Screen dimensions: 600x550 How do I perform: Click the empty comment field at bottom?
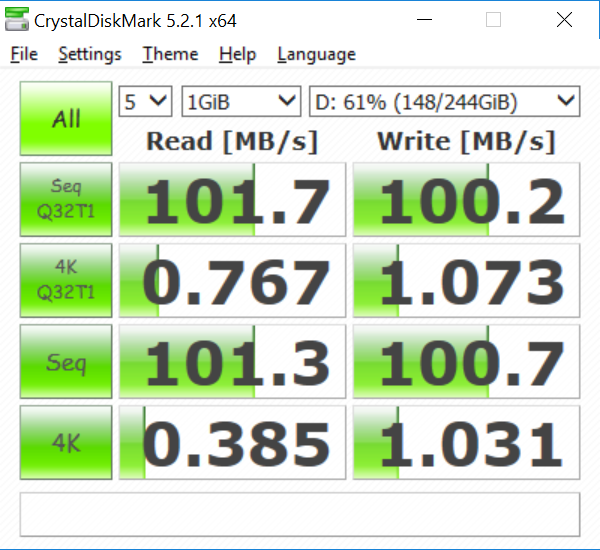tap(300, 515)
